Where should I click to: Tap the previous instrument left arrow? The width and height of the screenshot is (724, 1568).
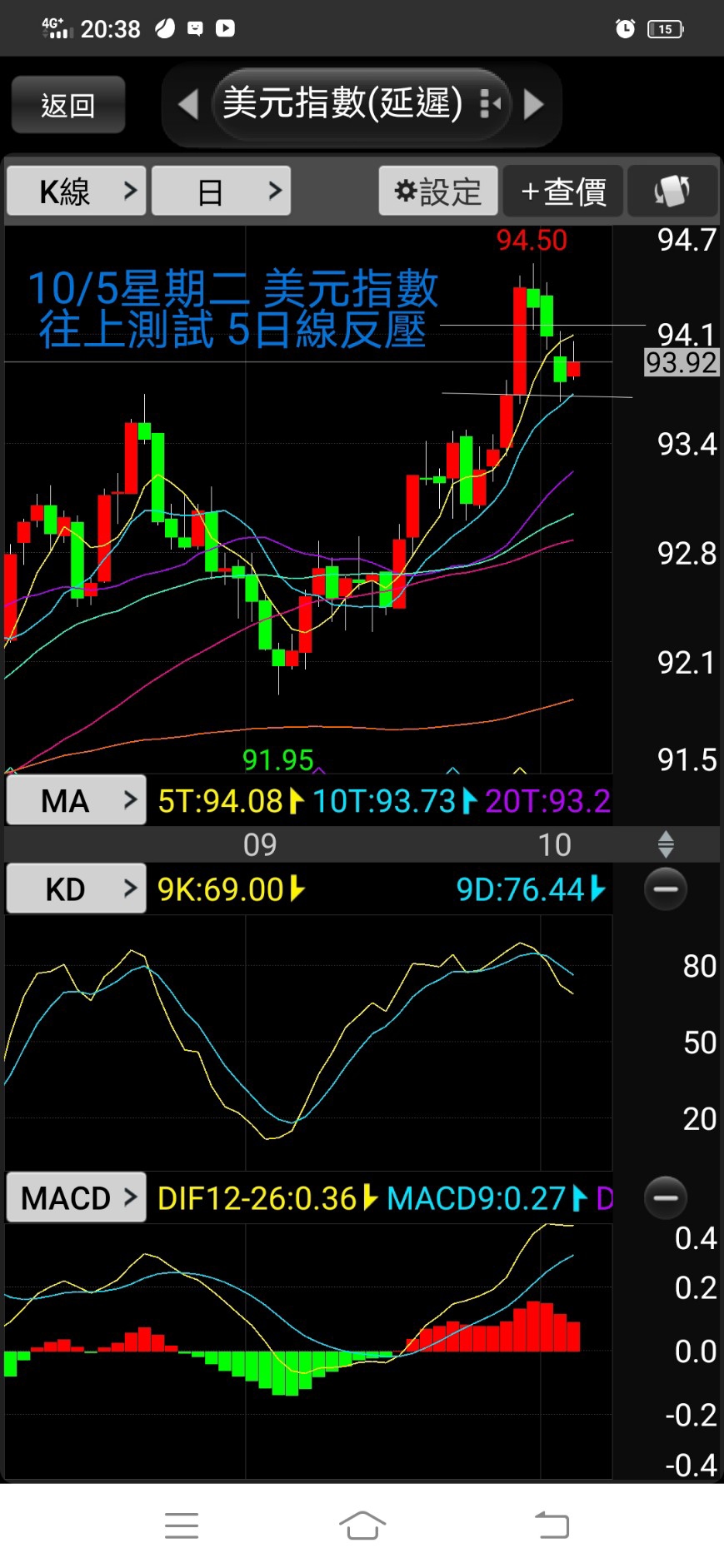[188, 105]
